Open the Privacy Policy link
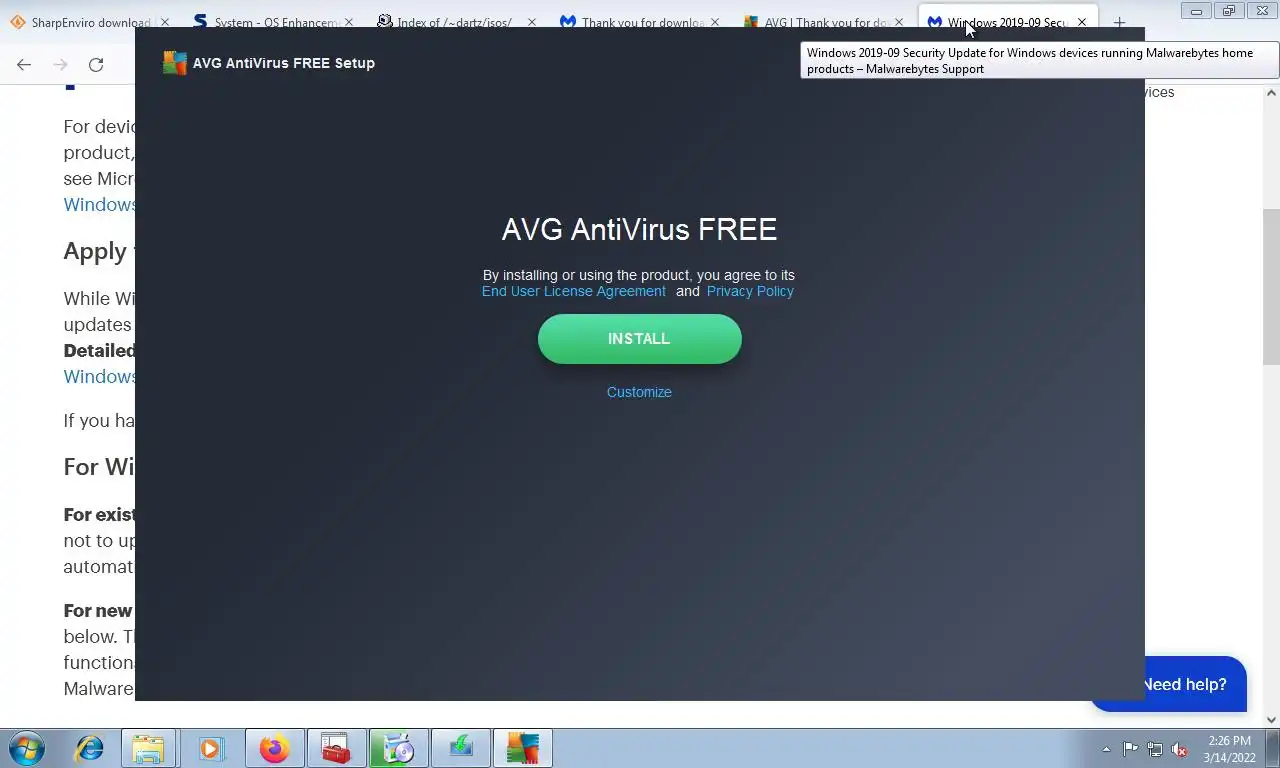Image resolution: width=1280 pixels, height=768 pixels. click(x=750, y=291)
